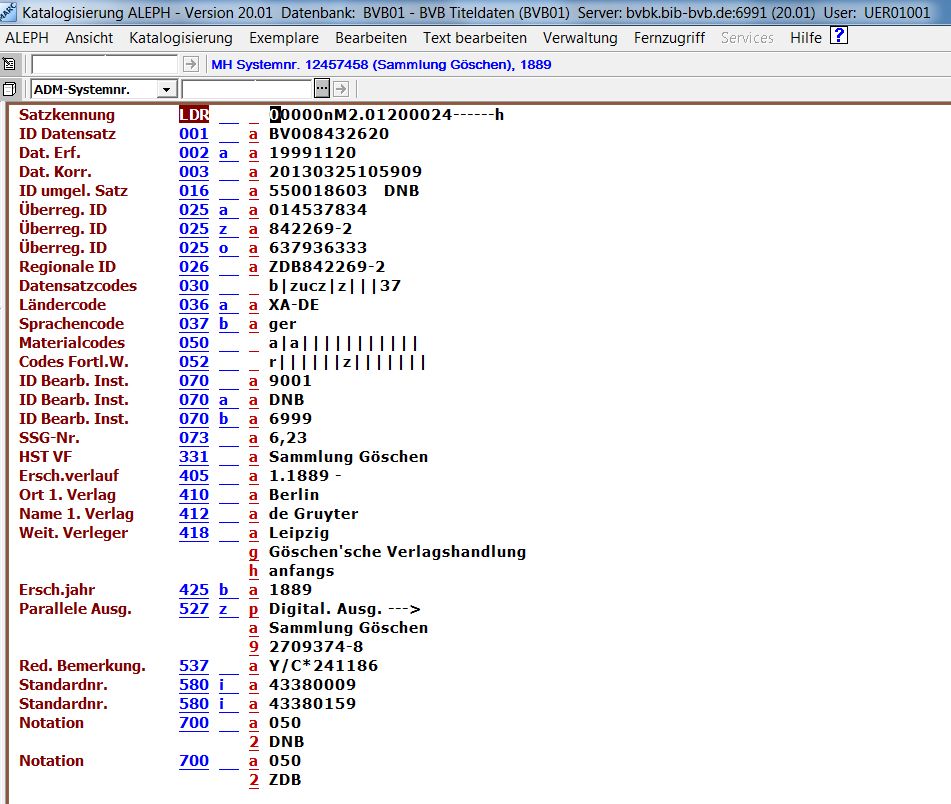Click field tag 412 for Name 1. Verlag
Viewport: 951px width, 804px height.
(x=194, y=514)
